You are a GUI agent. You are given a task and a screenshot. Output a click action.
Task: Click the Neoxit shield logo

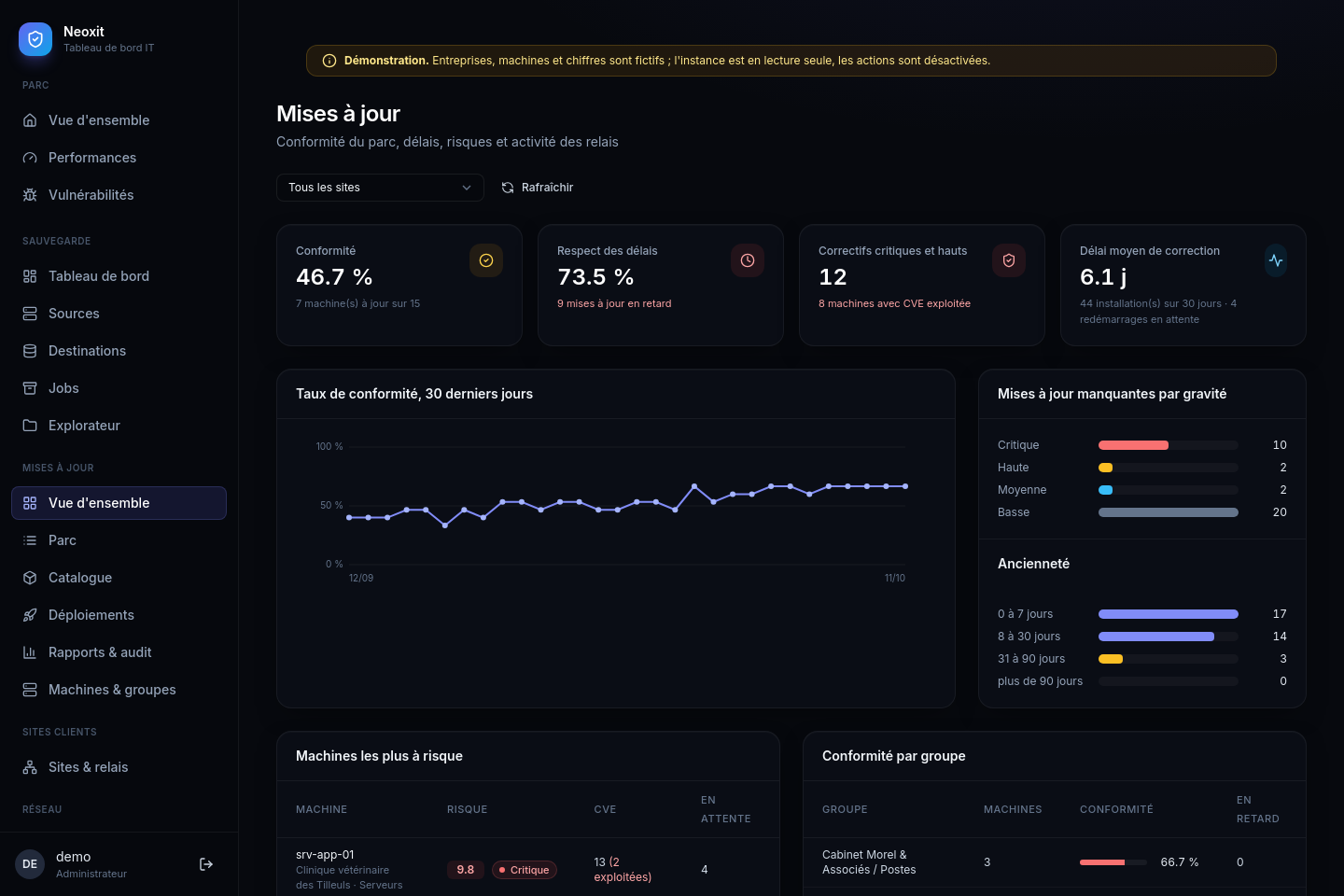click(35, 39)
